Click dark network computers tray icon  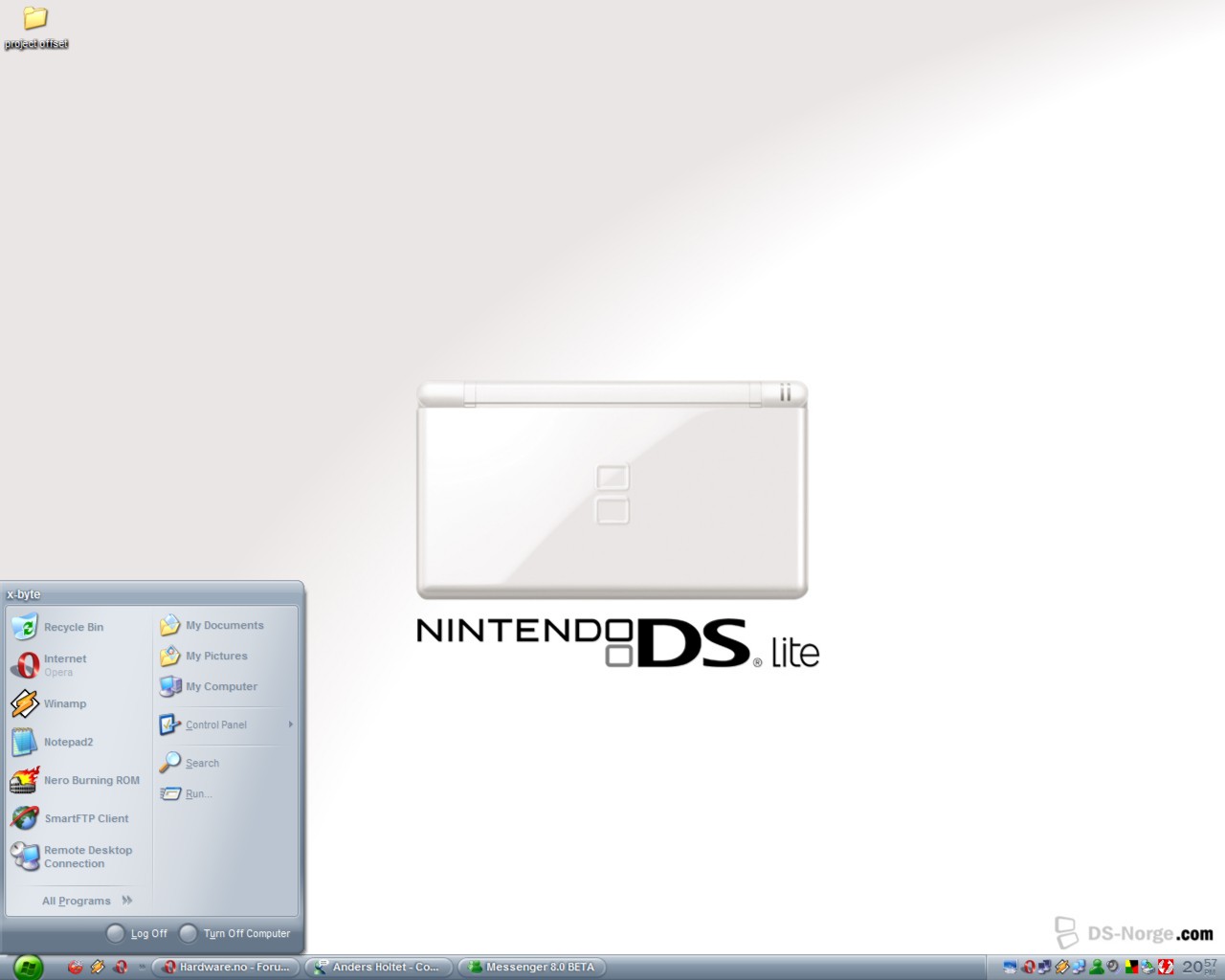1044,967
